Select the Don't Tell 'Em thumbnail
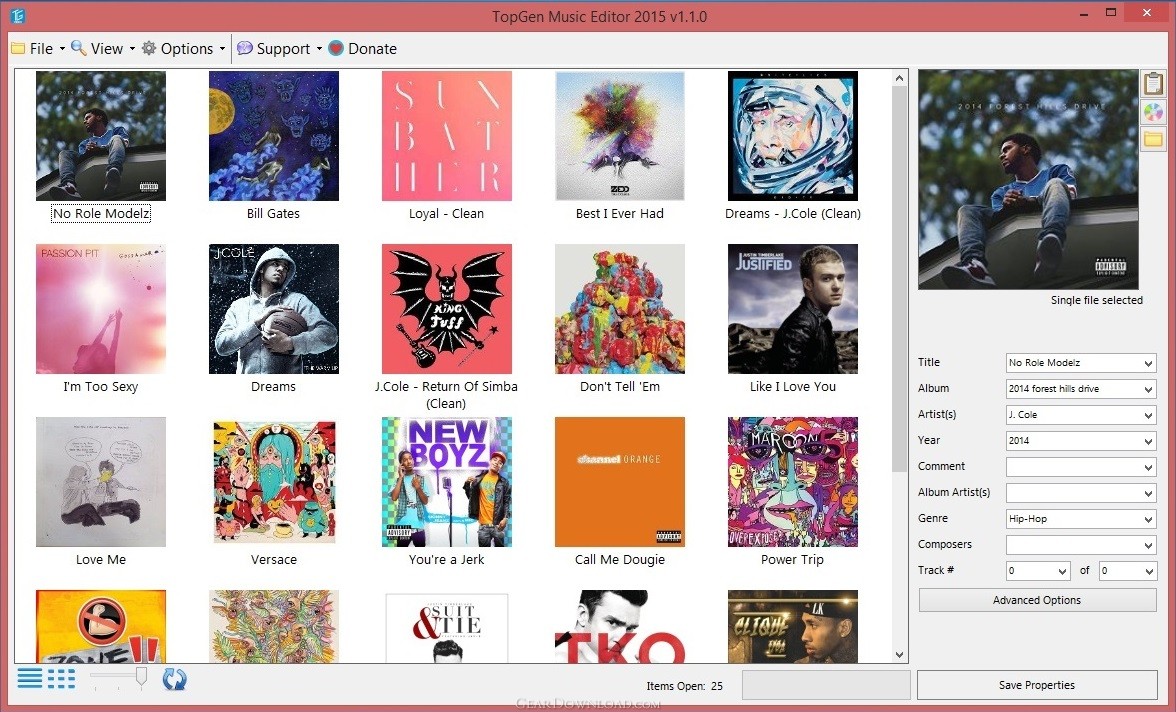1176x712 pixels. click(x=620, y=309)
